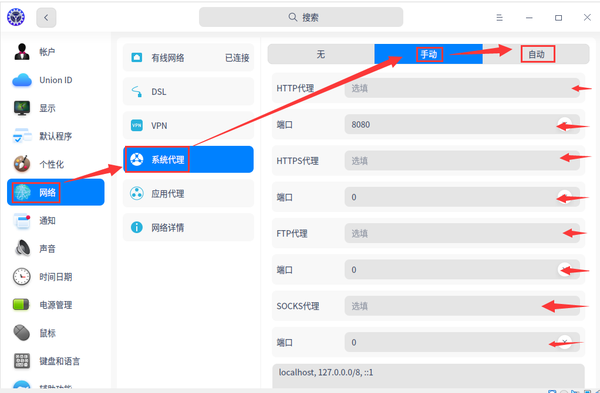
Task: Open the Union ID cloud icon
Action: pyautogui.click(x=22, y=80)
